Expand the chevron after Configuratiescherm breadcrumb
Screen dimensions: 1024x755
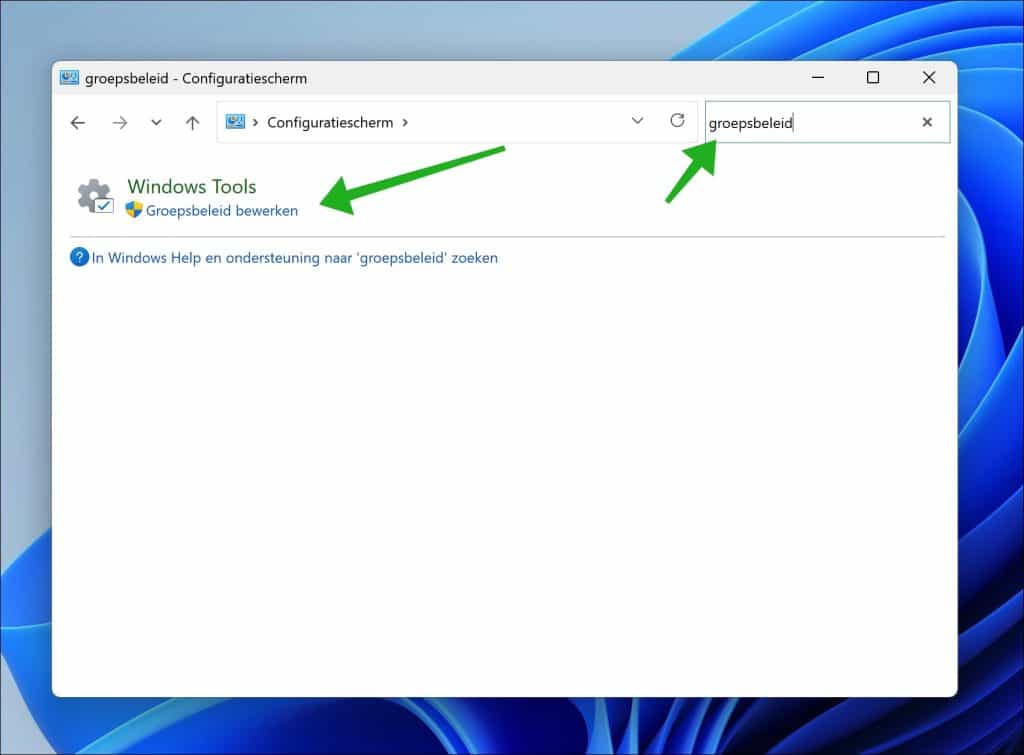pyautogui.click(x=406, y=122)
